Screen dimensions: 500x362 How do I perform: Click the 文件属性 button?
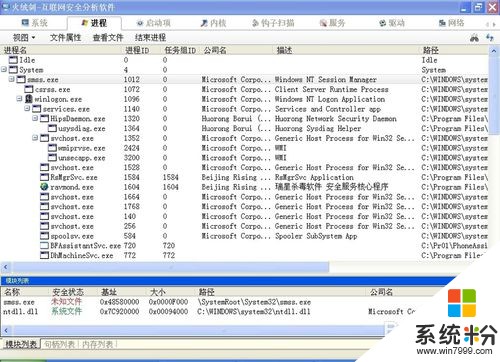coord(65,38)
